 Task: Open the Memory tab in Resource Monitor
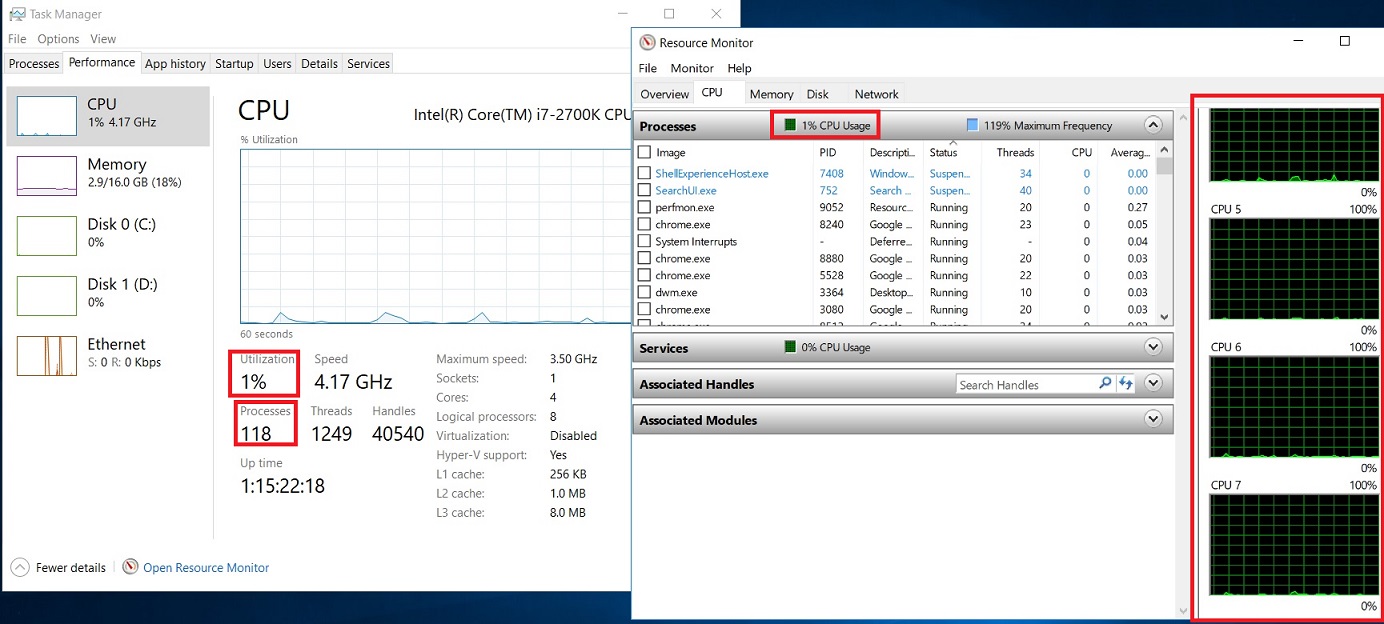coord(771,94)
